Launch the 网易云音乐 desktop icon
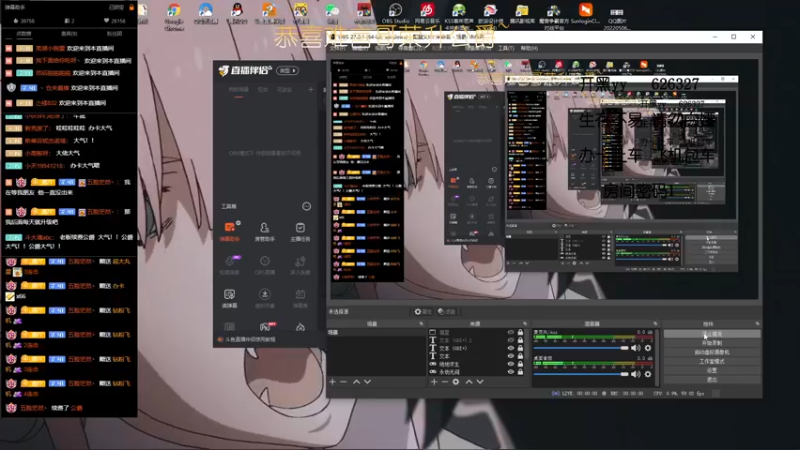This screenshot has width=800, height=450. (427, 14)
